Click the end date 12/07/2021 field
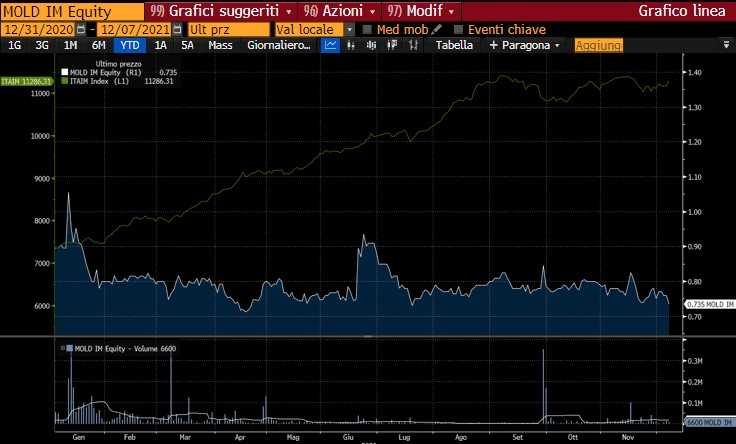736x444 pixels. pos(134,30)
